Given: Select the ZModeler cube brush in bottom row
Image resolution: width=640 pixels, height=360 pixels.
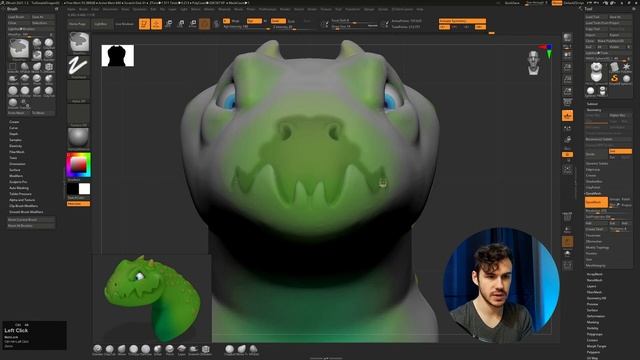Looking at the screenshot, I should pyautogui.click(x=206, y=349).
